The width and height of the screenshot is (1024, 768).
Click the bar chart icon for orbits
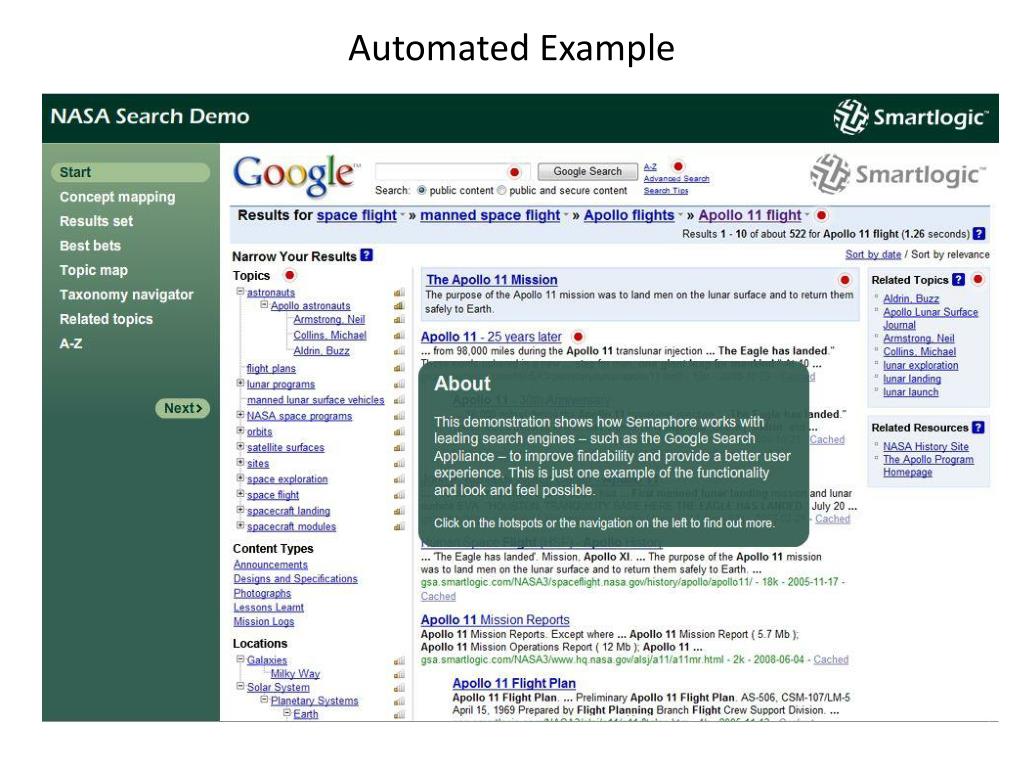[399, 432]
